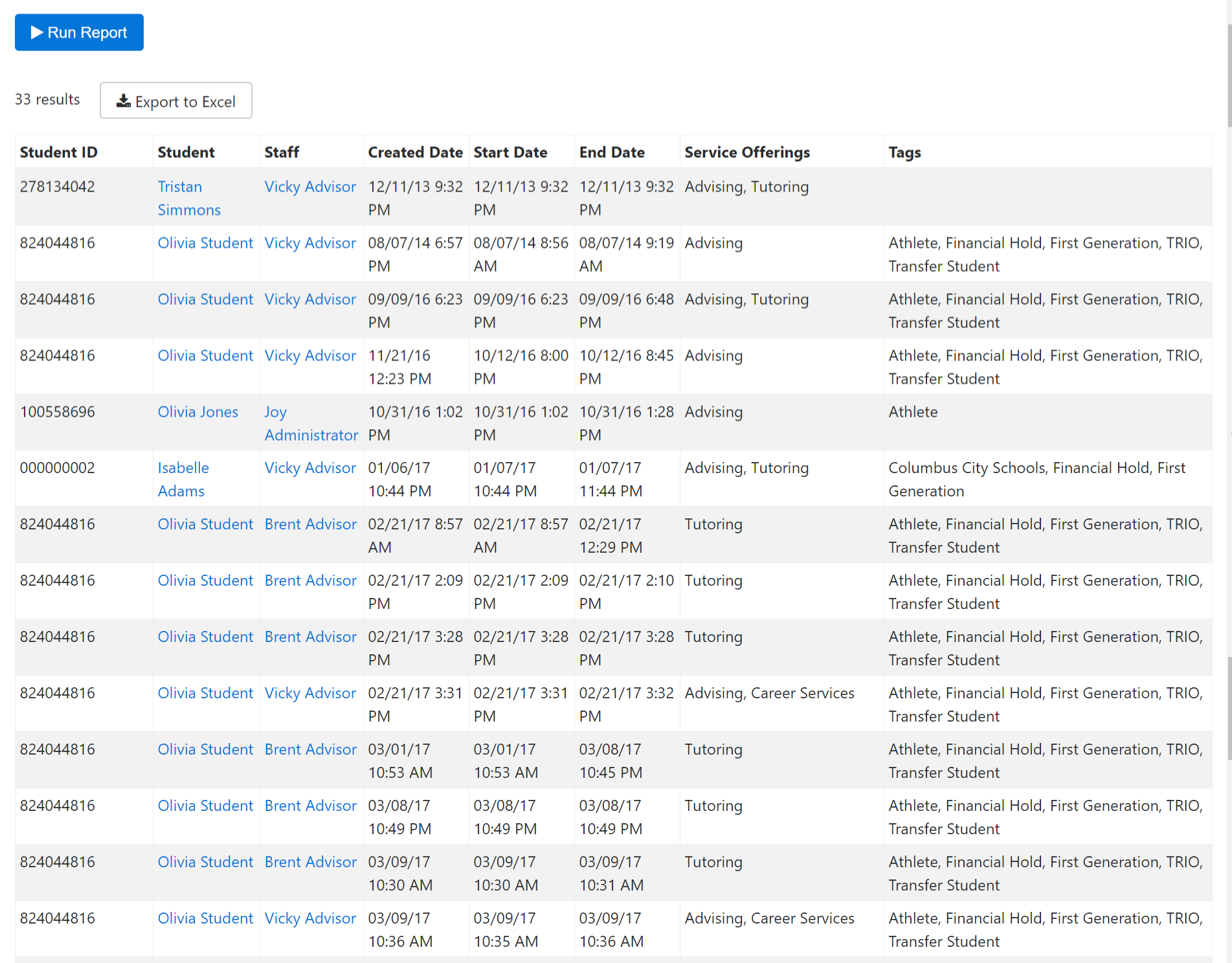Open Vicky Advisor link in 02/21/17 3:31 PM row
1232x963 pixels.
tap(310, 693)
